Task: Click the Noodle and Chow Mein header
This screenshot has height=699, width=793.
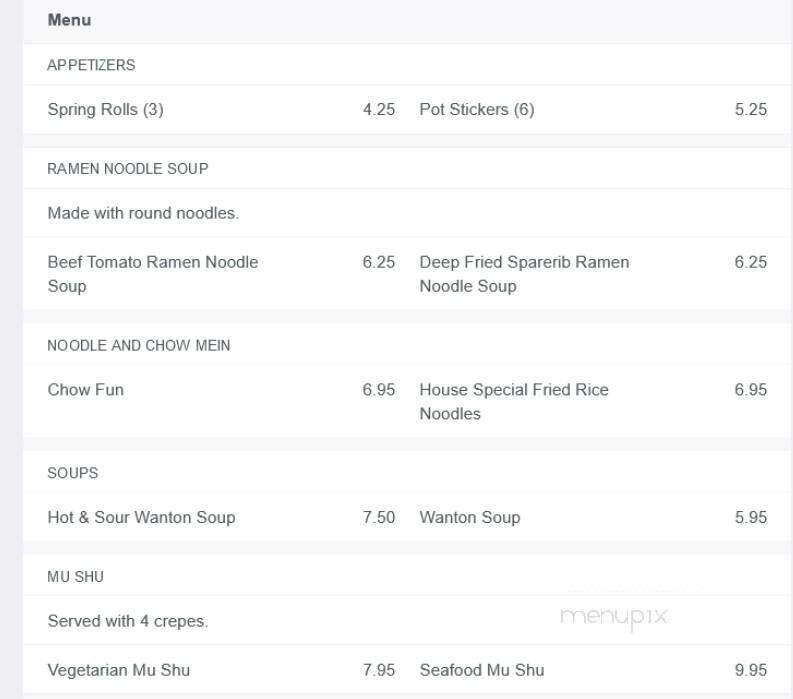Action: 139,346
